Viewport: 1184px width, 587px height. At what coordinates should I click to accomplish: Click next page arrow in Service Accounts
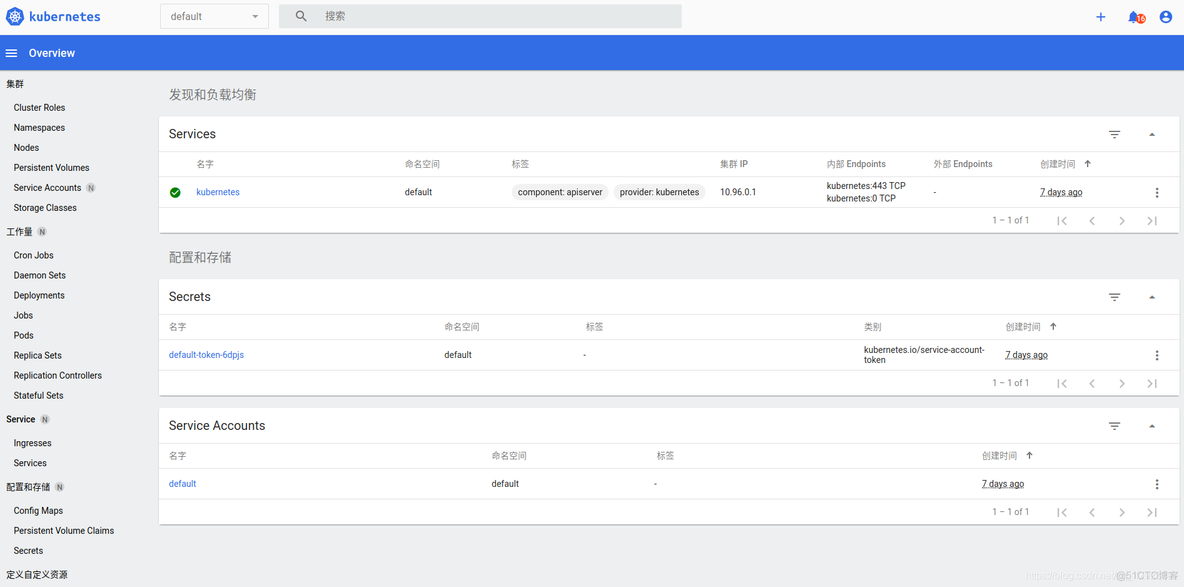[x=1122, y=512]
